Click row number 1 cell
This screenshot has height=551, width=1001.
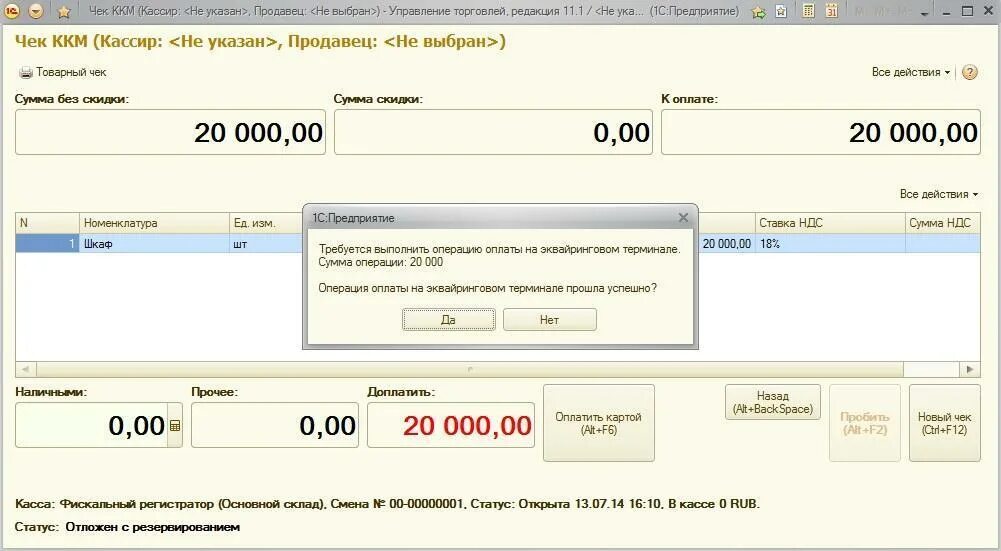(47, 243)
